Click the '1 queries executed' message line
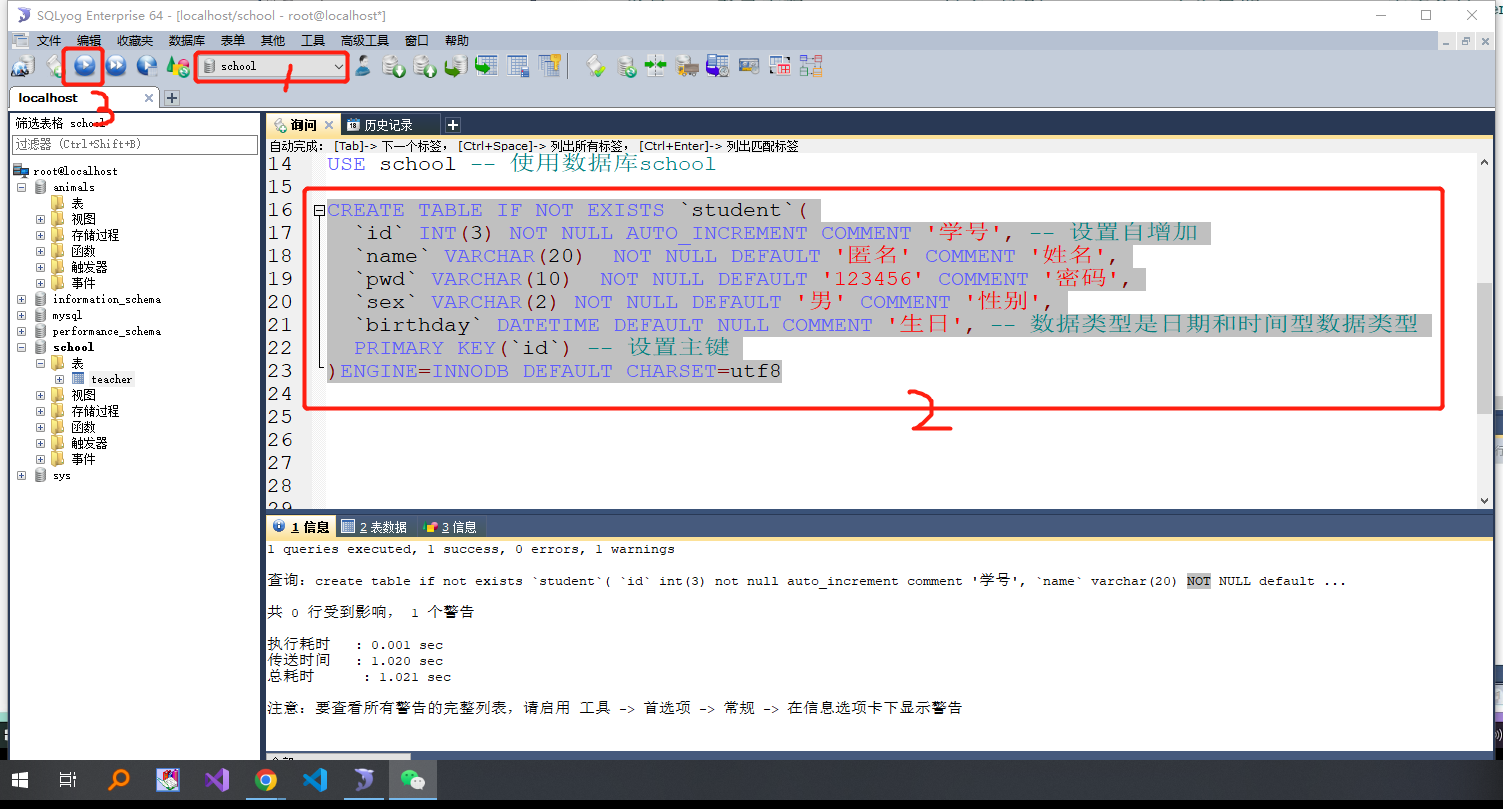This screenshot has height=809, width=1503. pos(471,549)
